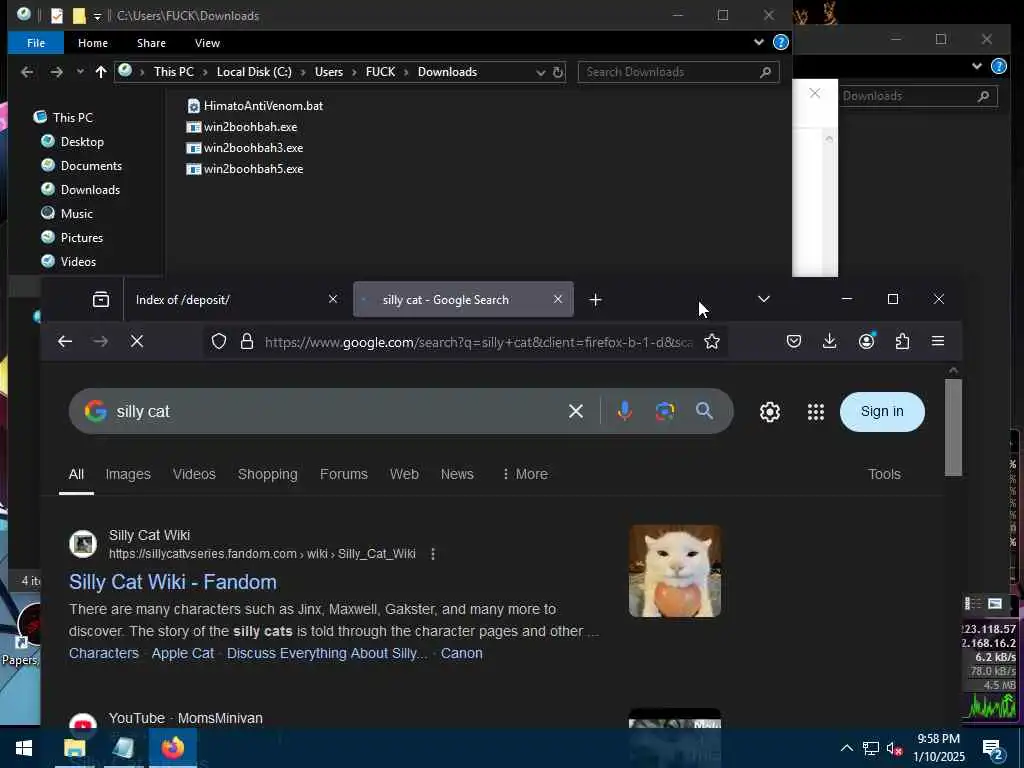1024x768 pixels.
Task: Select HimatoAntiVenom.bat file
Action: 255,106
